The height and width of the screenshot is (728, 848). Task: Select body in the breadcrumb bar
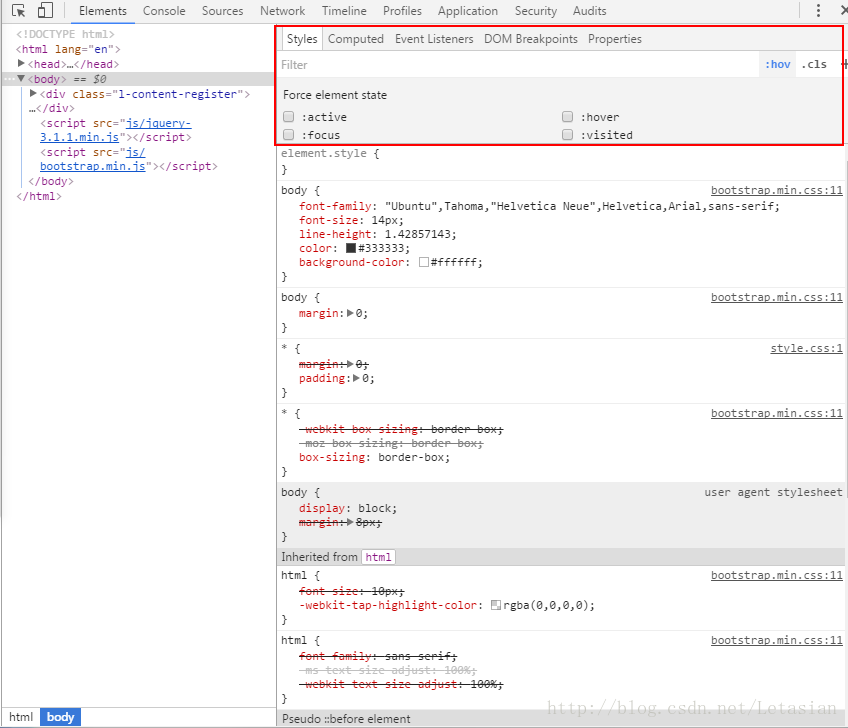pos(60,717)
